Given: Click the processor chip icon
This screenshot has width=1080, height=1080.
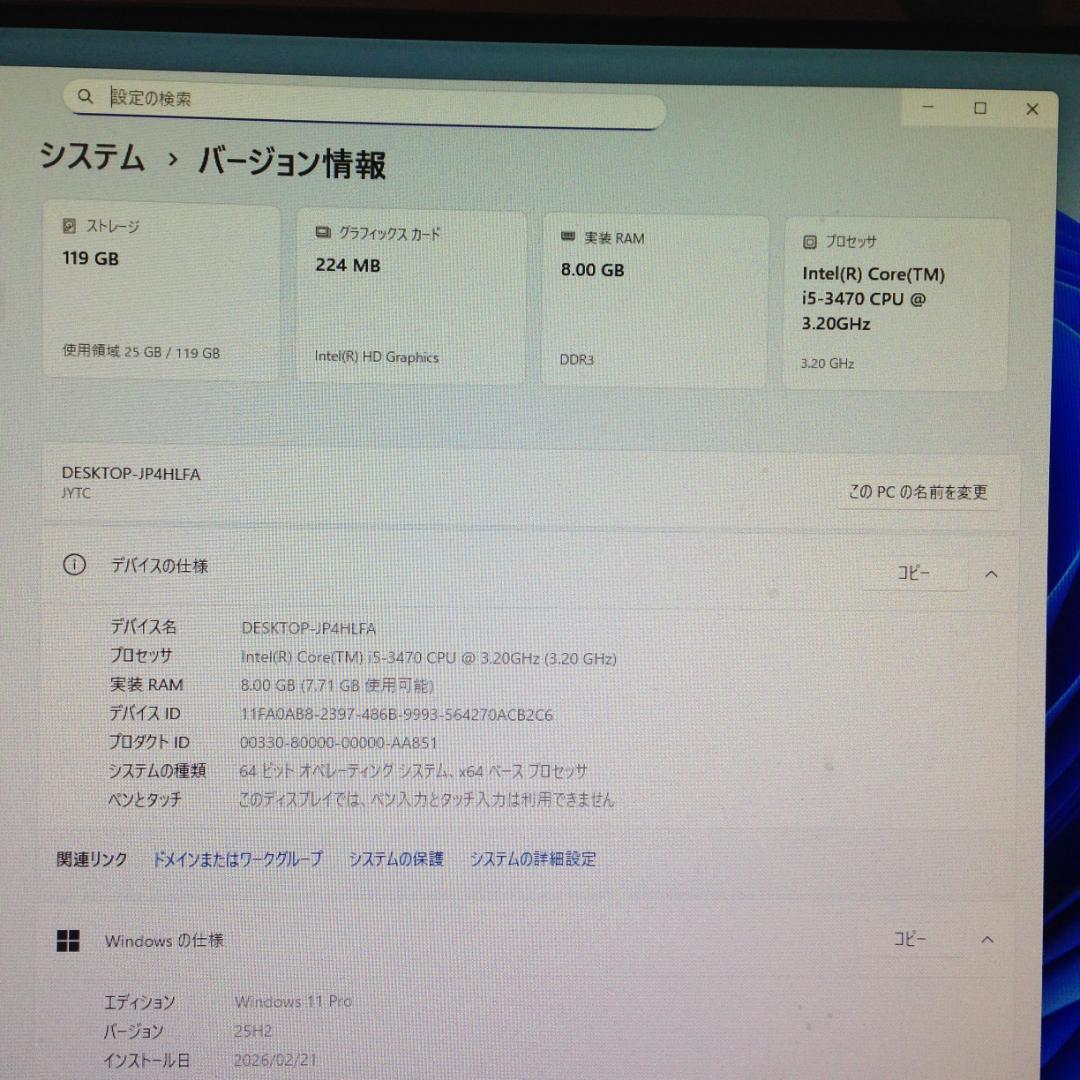Looking at the screenshot, I should click(x=810, y=242).
